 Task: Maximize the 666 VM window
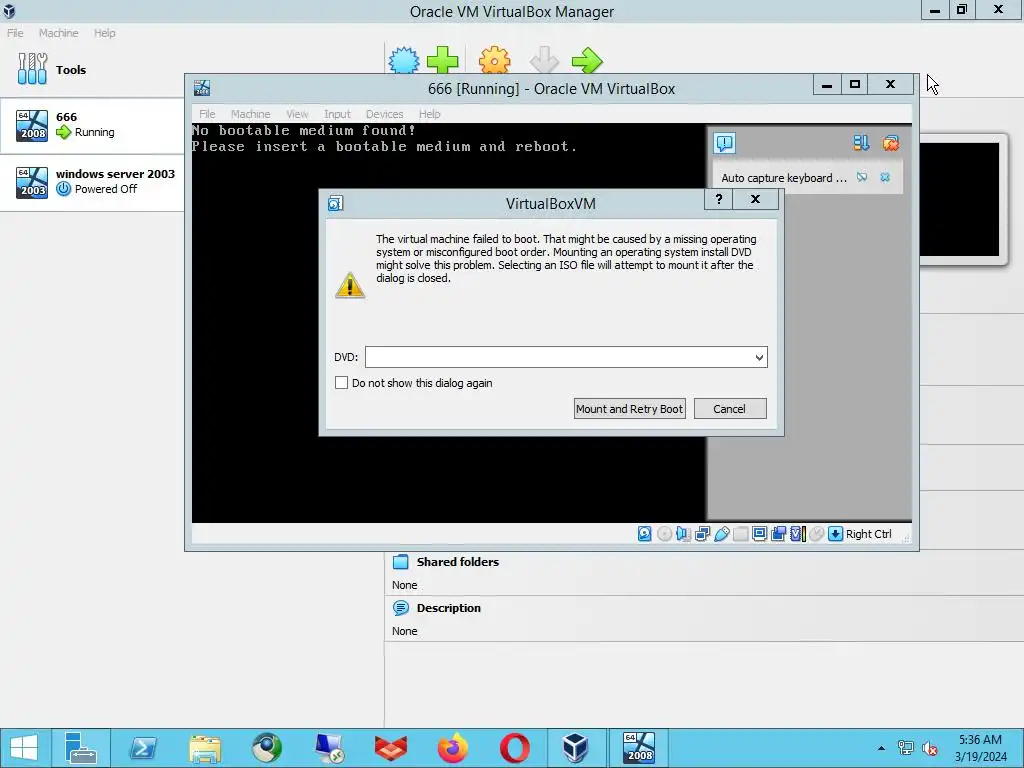855,84
